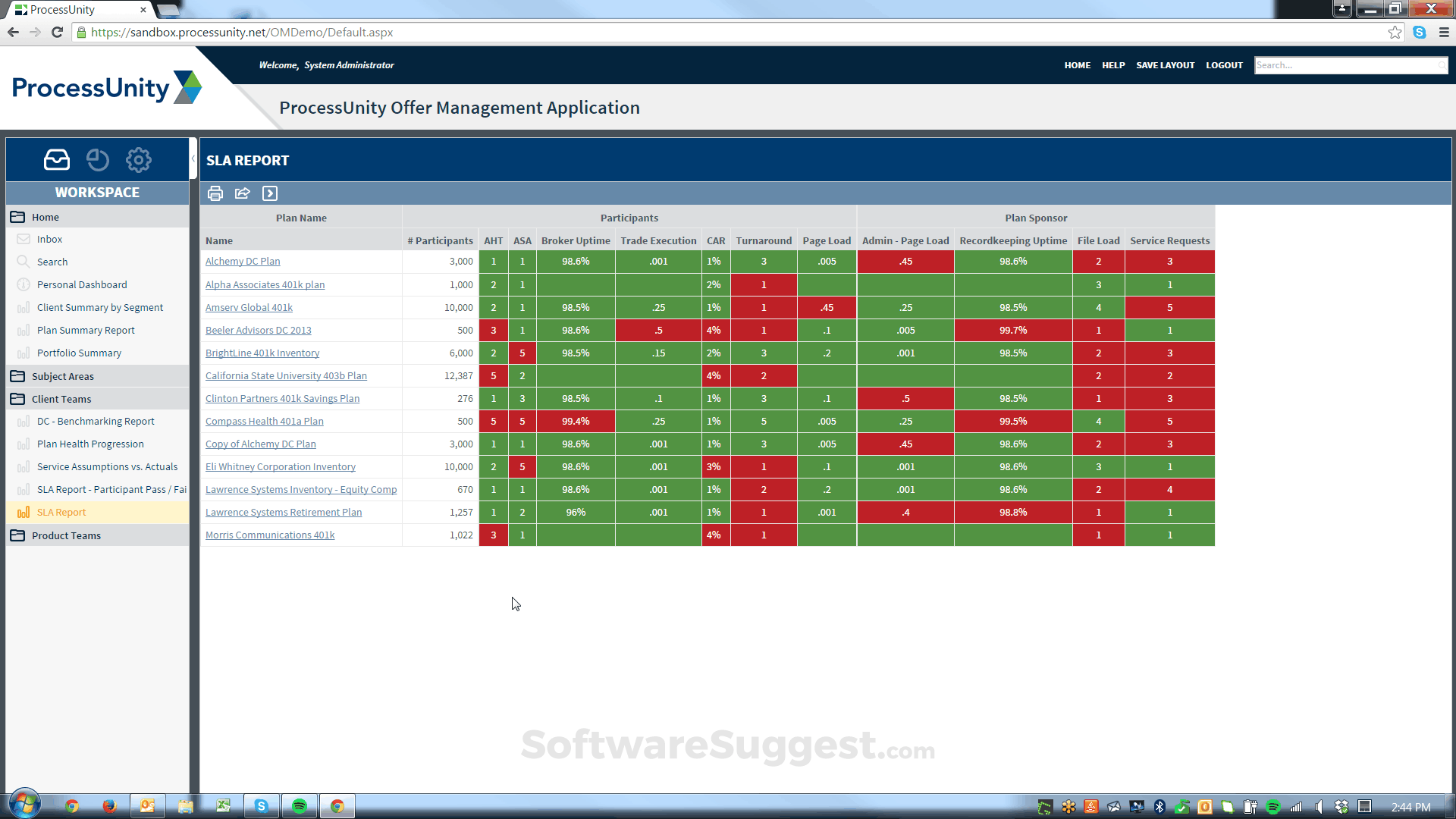Image resolution: width=1456 pixels, height=819 pixels.
Task: Collapse the sidebar with the panel arrow
Action: point(193,158)
